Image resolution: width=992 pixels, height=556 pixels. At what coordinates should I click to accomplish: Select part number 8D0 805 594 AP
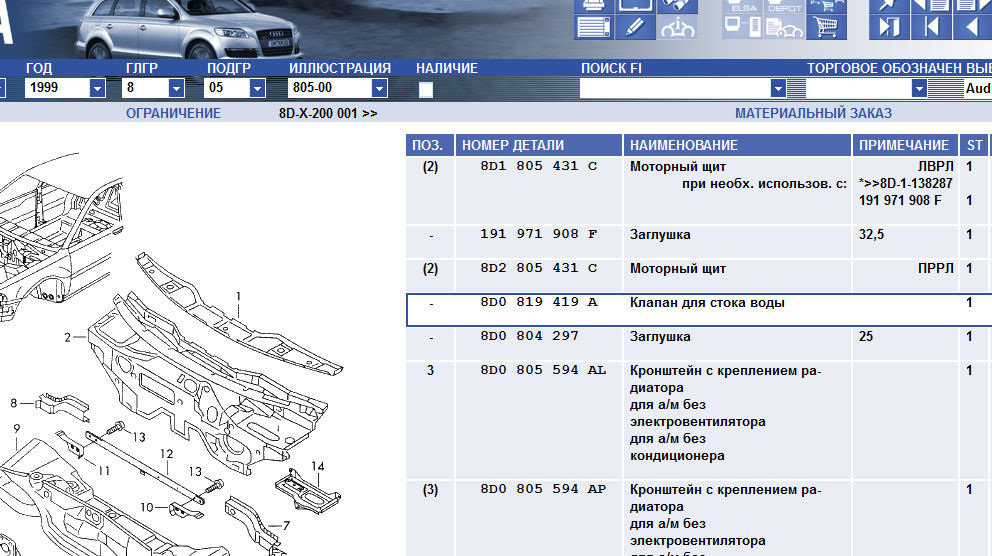(x=543, y=490)
